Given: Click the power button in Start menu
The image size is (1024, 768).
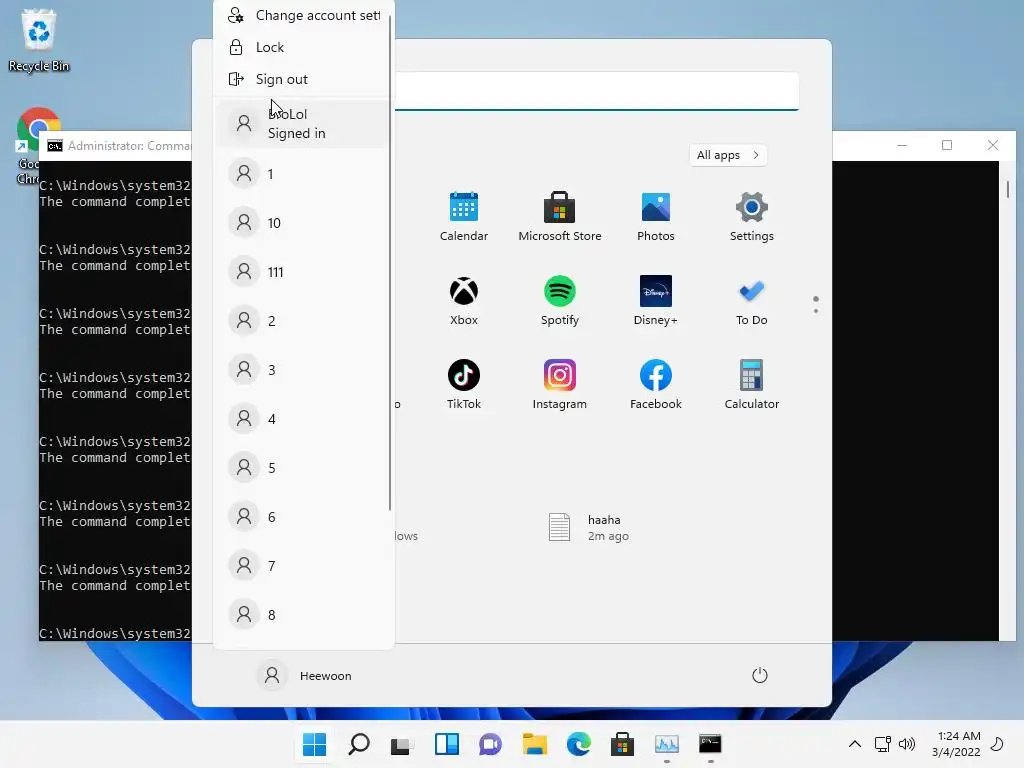Looking at the screenshot, I should point(760,675).
